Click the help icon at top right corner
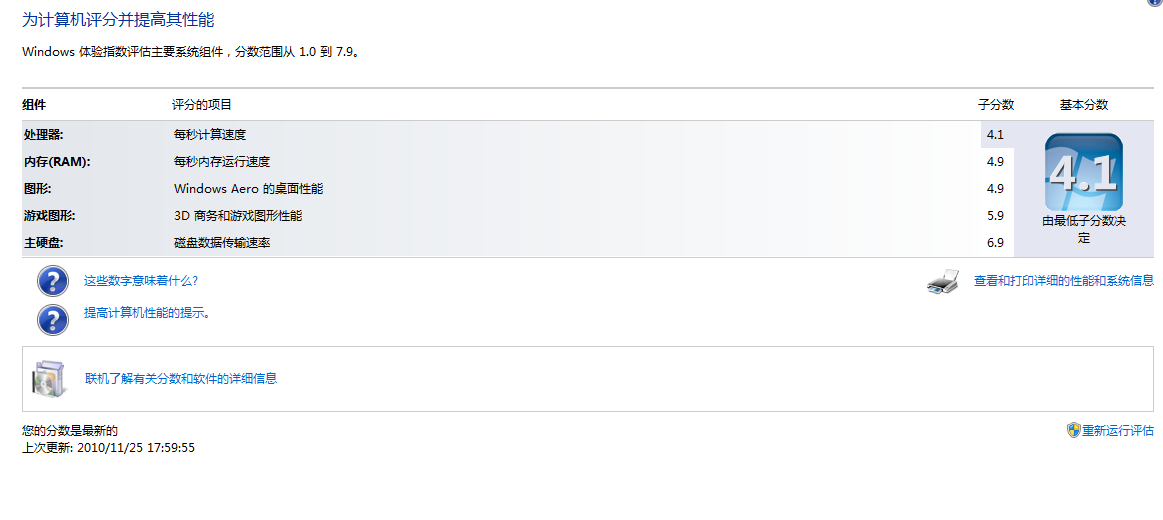The height and width of the screenshot is (520, 1163). click(1158, 2)
